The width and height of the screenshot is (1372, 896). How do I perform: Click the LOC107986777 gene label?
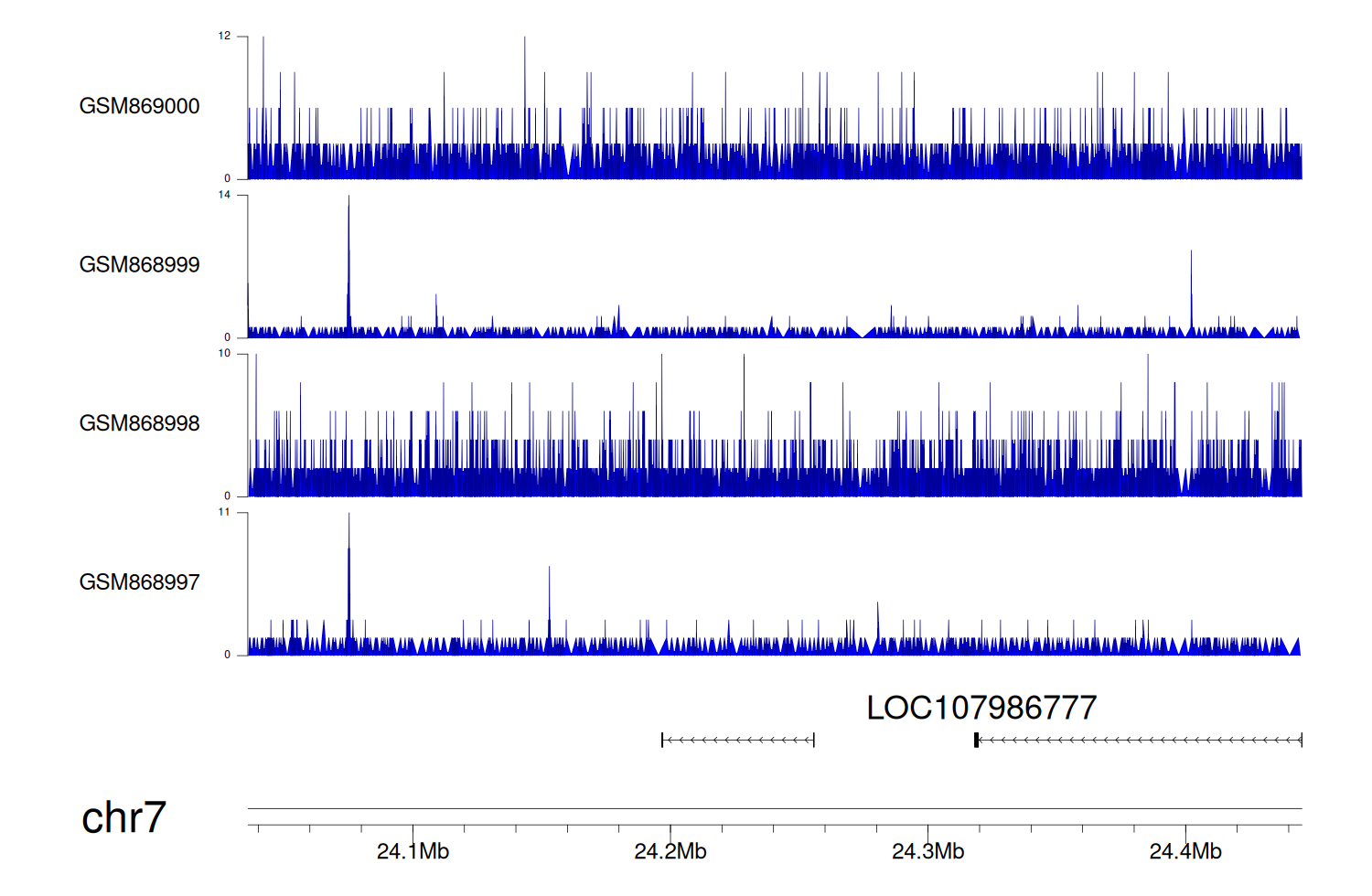pos(981,708)
